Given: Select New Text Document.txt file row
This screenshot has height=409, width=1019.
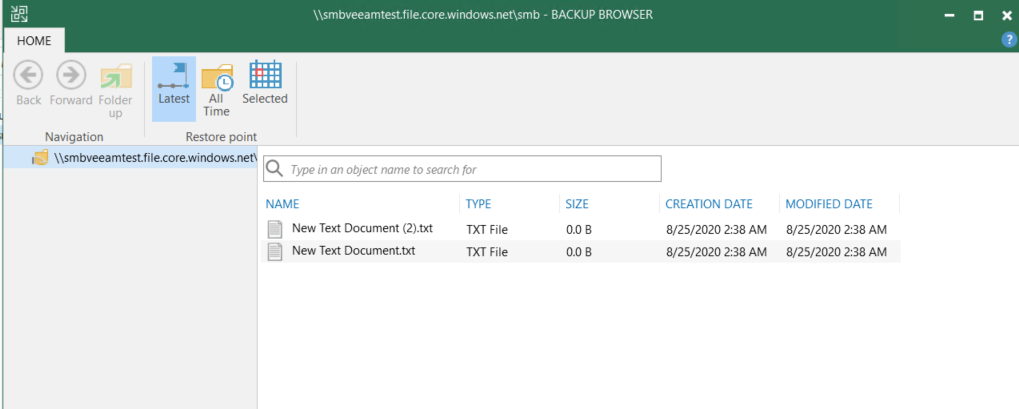Looking at the screenshot, I should 353,252.
